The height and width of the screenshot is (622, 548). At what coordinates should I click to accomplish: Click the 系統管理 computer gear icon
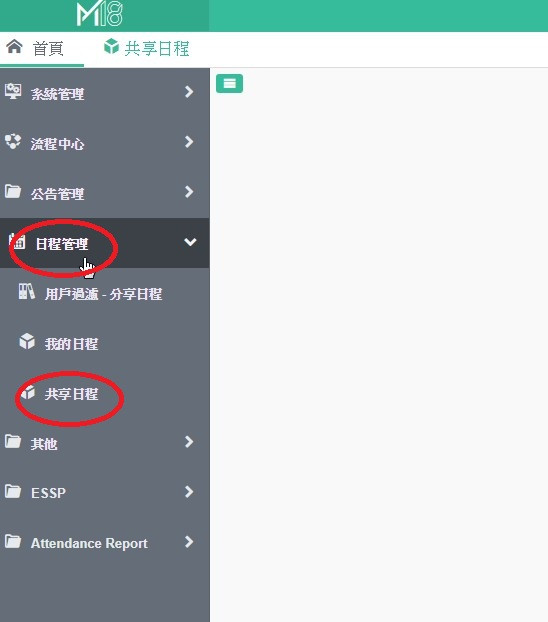pyautogui.click(x=13, y=91)
